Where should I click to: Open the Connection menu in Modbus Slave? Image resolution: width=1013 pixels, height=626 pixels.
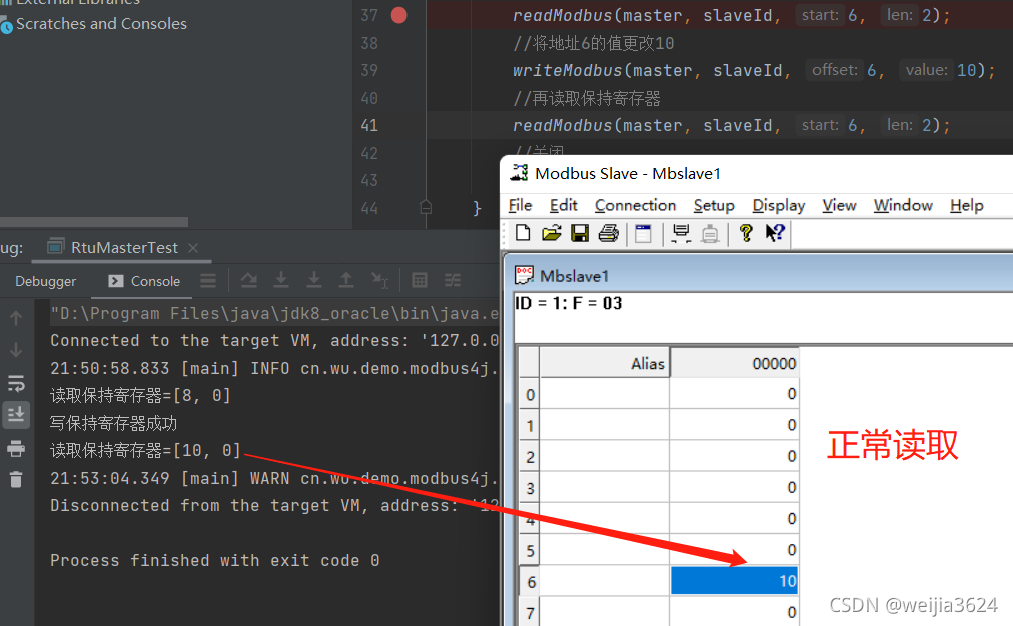click(635, 205)
